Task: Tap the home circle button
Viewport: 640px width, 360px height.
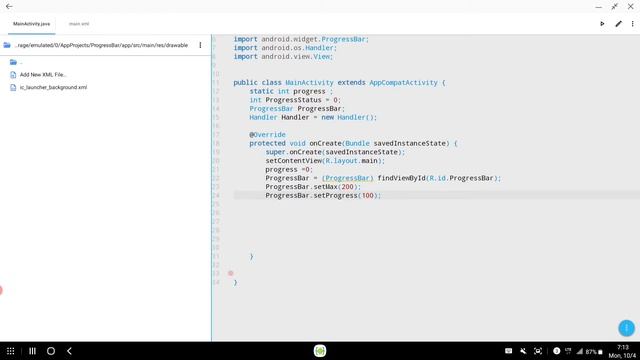Action: [51, 351]
